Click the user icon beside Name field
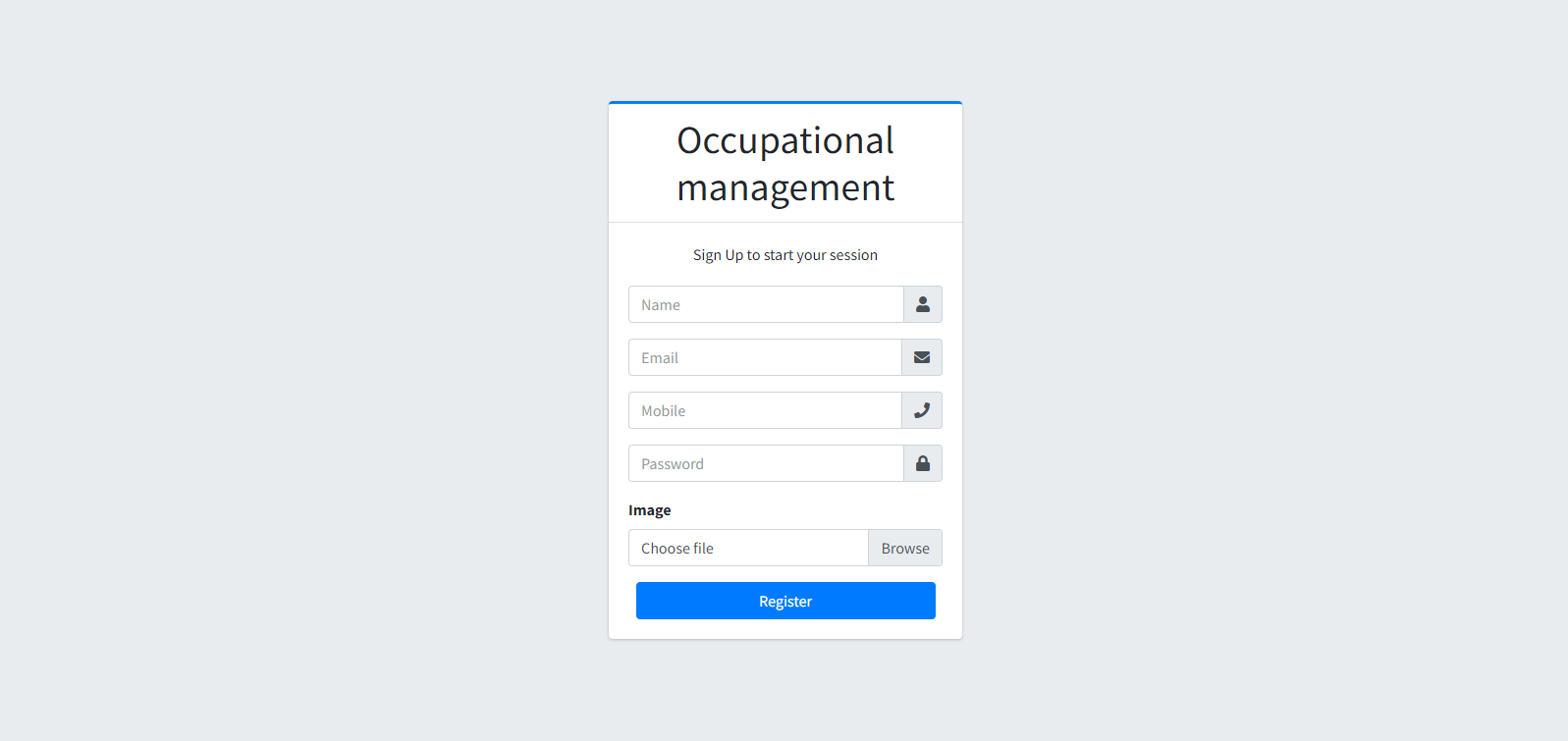1568x741 pixels. click(923, 304)
